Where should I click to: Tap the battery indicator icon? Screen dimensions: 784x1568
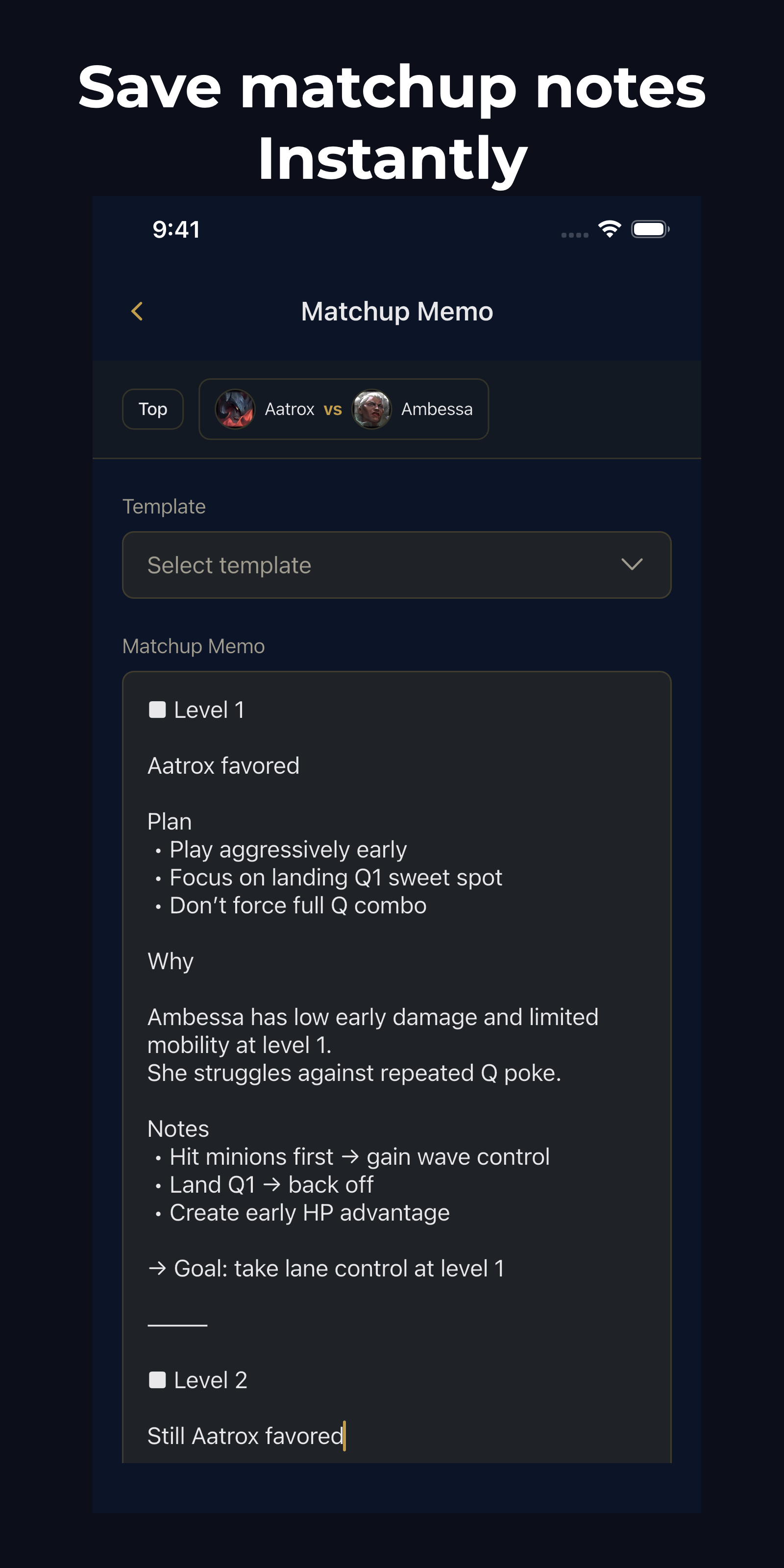coord(650,229)
